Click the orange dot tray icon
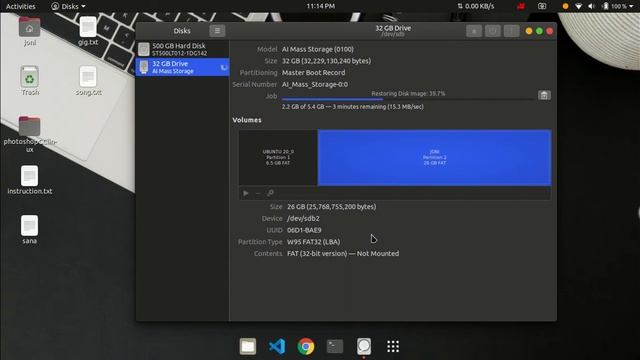640x360 pixels. coord(565,6)
